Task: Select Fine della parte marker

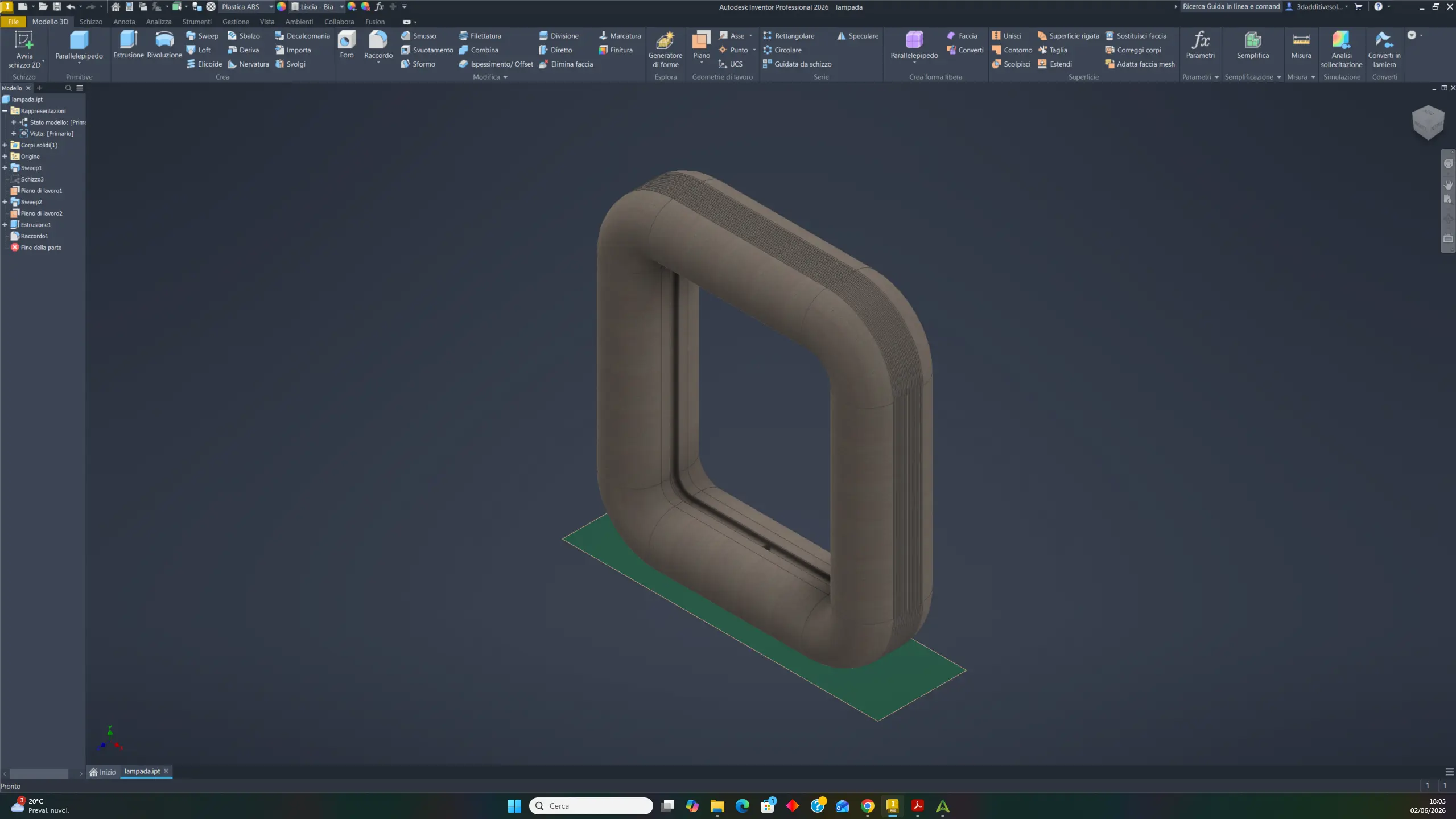Action: [40, 248]
